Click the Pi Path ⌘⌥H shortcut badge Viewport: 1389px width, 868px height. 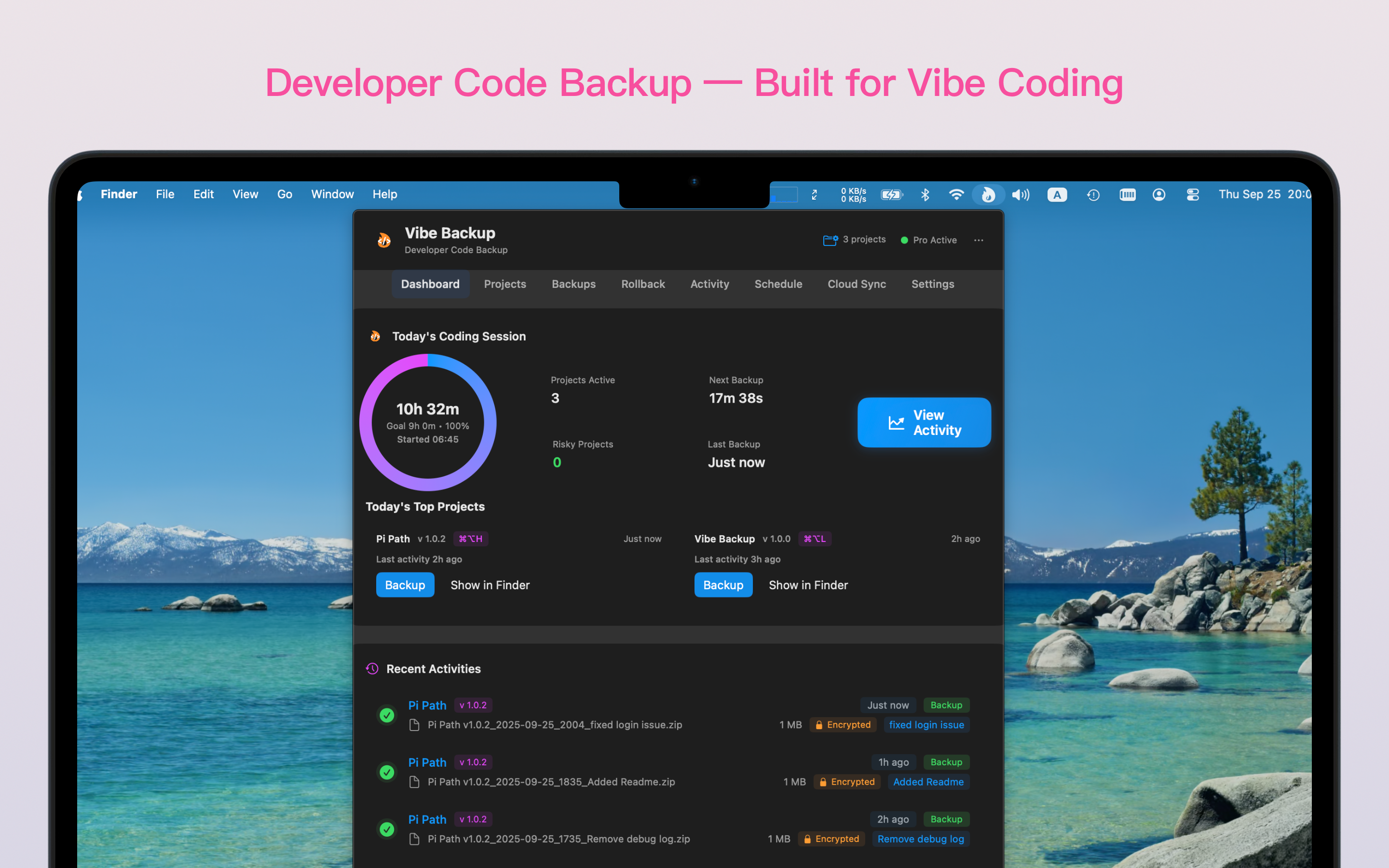pos(470,539)
